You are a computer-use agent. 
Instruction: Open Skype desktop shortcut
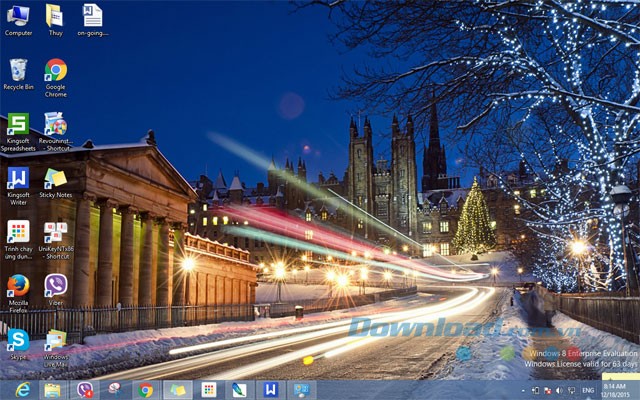click(x=18, y=340)
